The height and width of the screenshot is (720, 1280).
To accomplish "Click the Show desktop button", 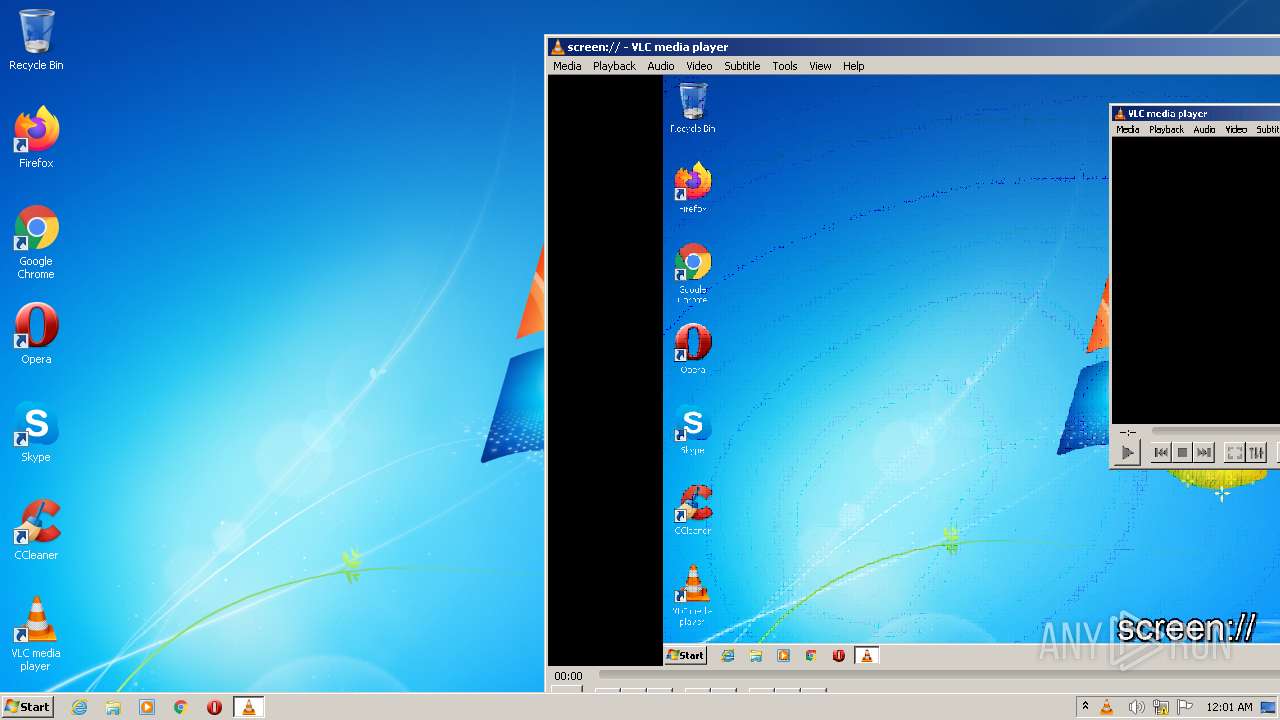I will click(x=1268, y=707).
